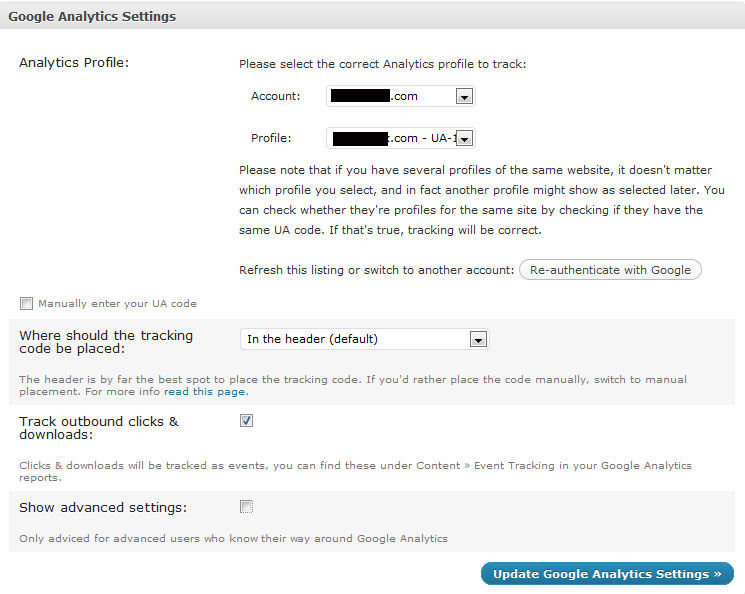The height and width of the screenshot is (594, 745).
Task: Click the "Profile:" field label
Action: coord(271,138)
